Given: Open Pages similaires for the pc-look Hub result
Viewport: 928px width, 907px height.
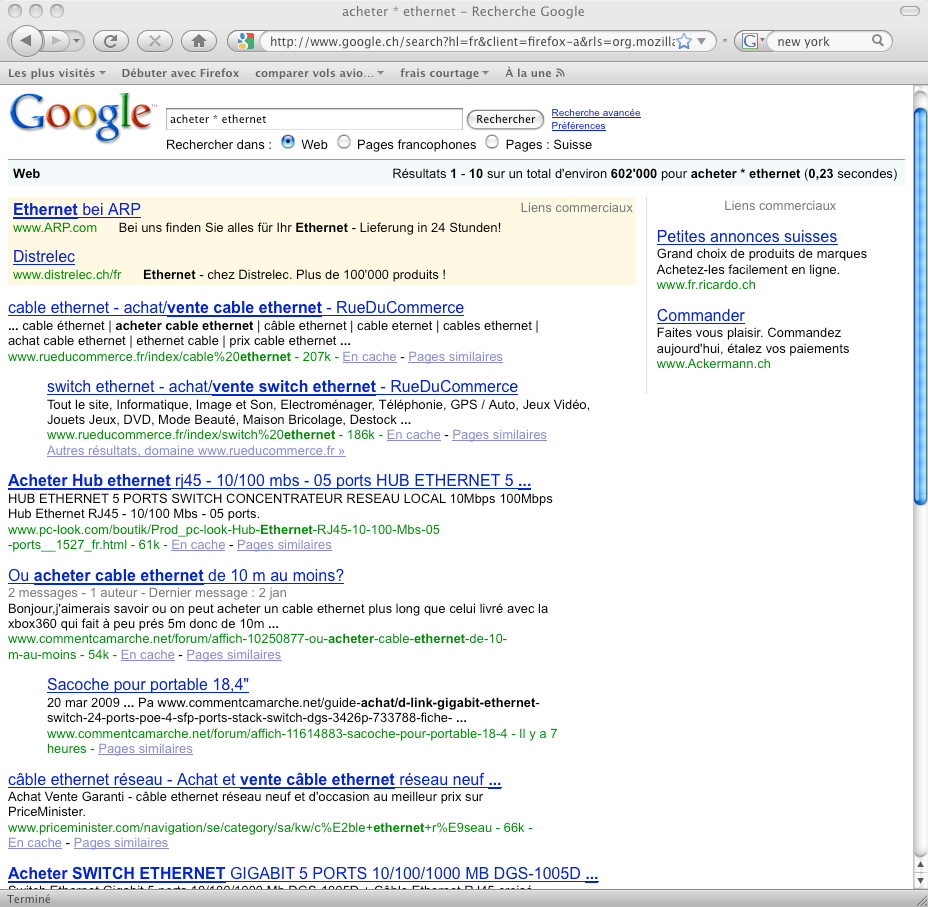Looking at the screenshot, I should pyautogui.click(x=284, y=545).
